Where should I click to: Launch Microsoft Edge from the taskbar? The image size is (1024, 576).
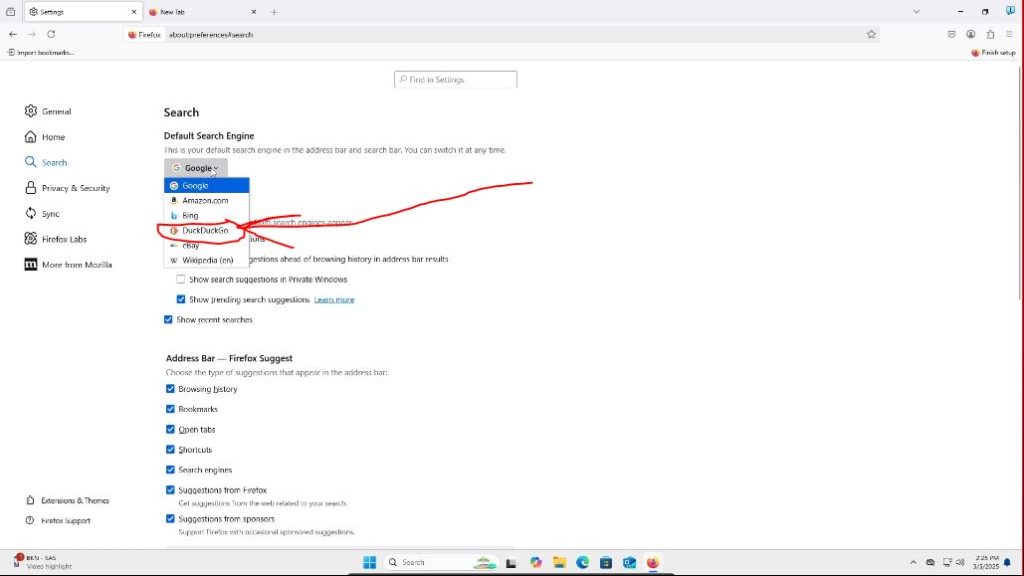pyautogui.click(x=583, y=562)
